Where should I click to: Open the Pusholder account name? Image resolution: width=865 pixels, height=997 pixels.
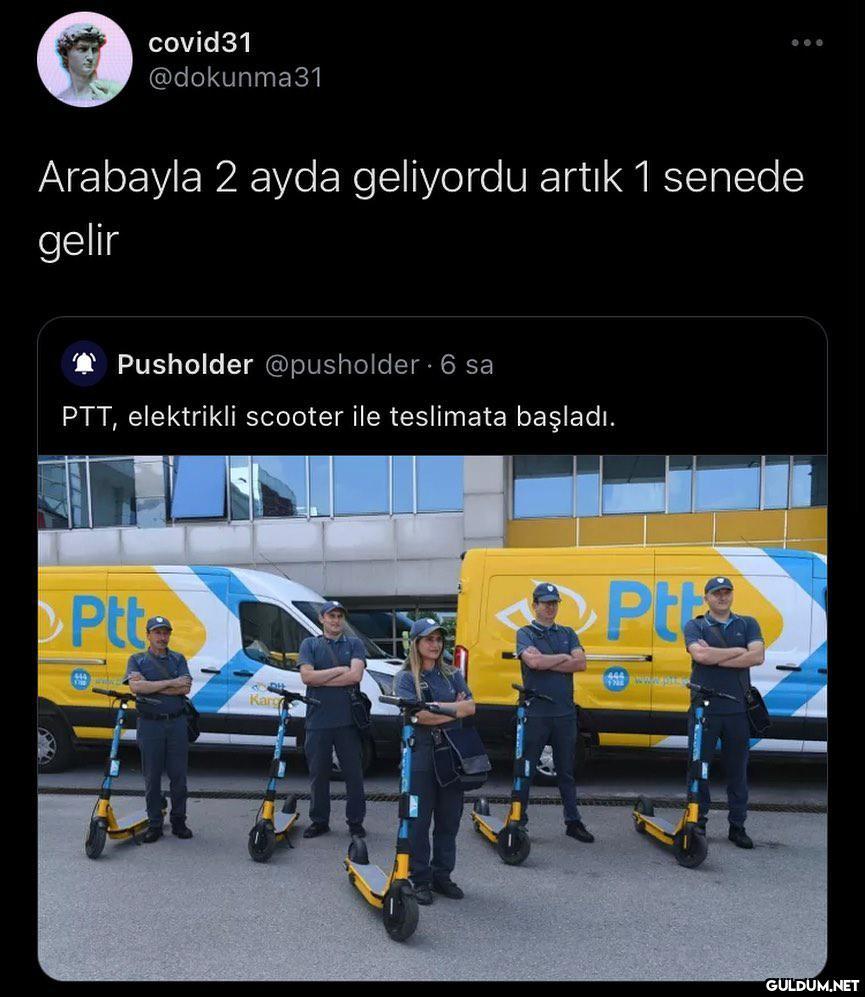pos(185,364)
